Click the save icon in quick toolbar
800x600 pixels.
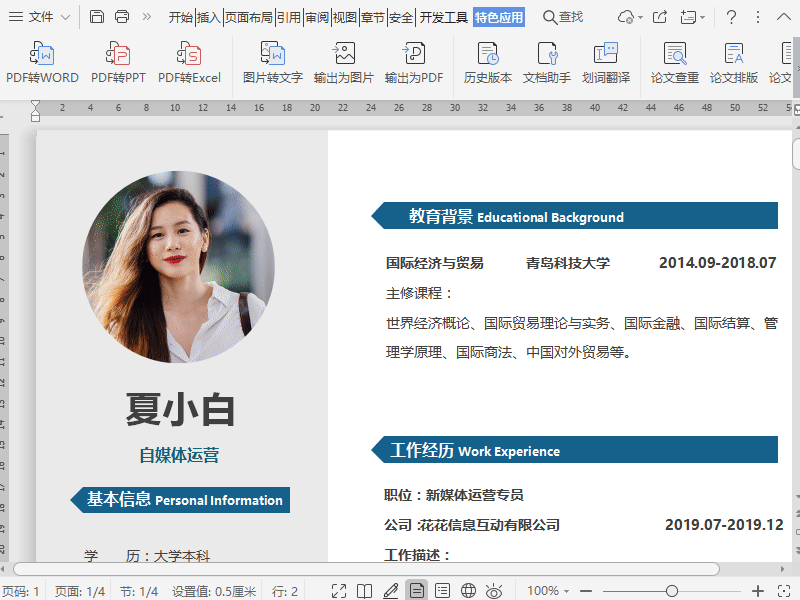click(x=96, y=17)
